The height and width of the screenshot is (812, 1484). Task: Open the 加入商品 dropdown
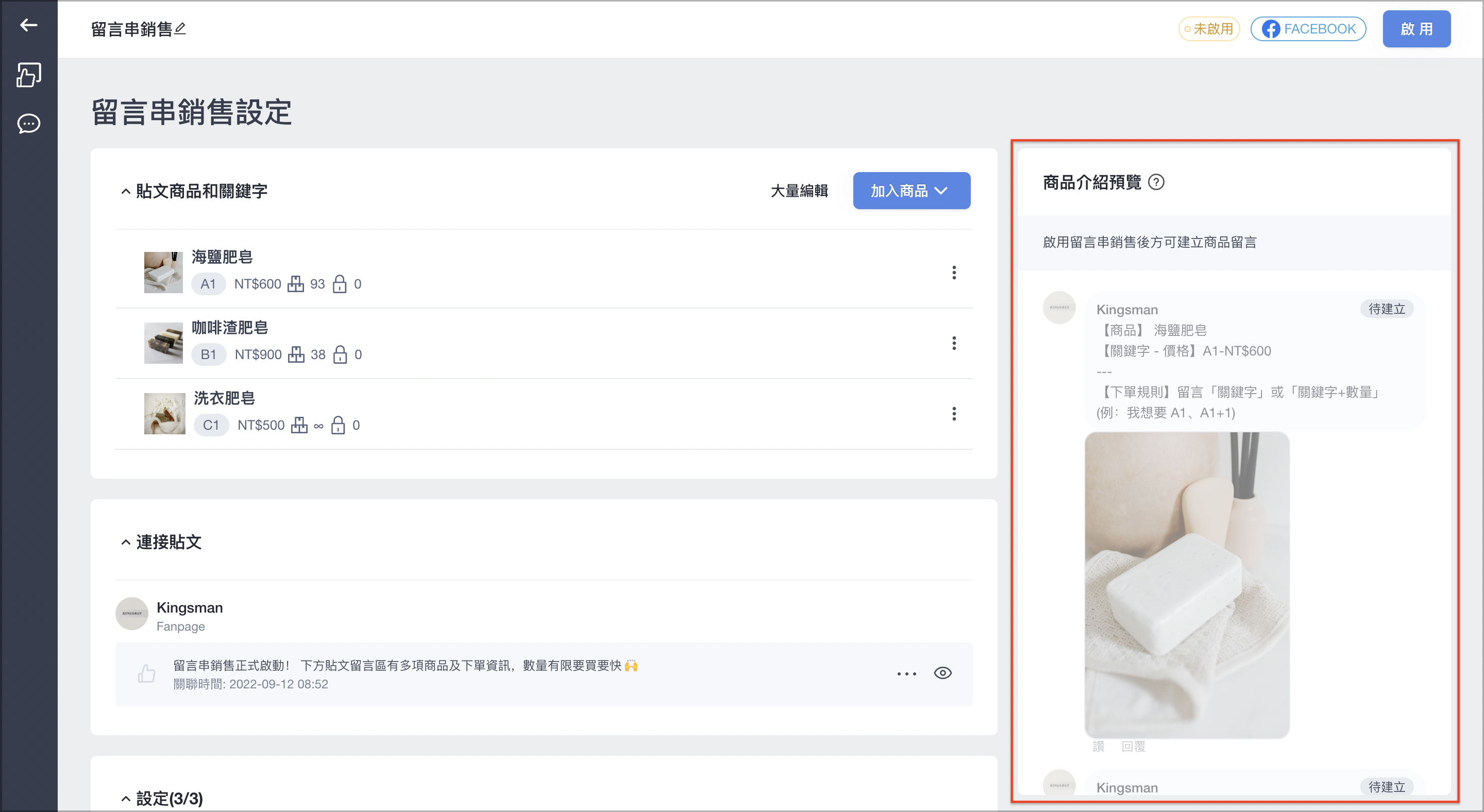[912, 191]
